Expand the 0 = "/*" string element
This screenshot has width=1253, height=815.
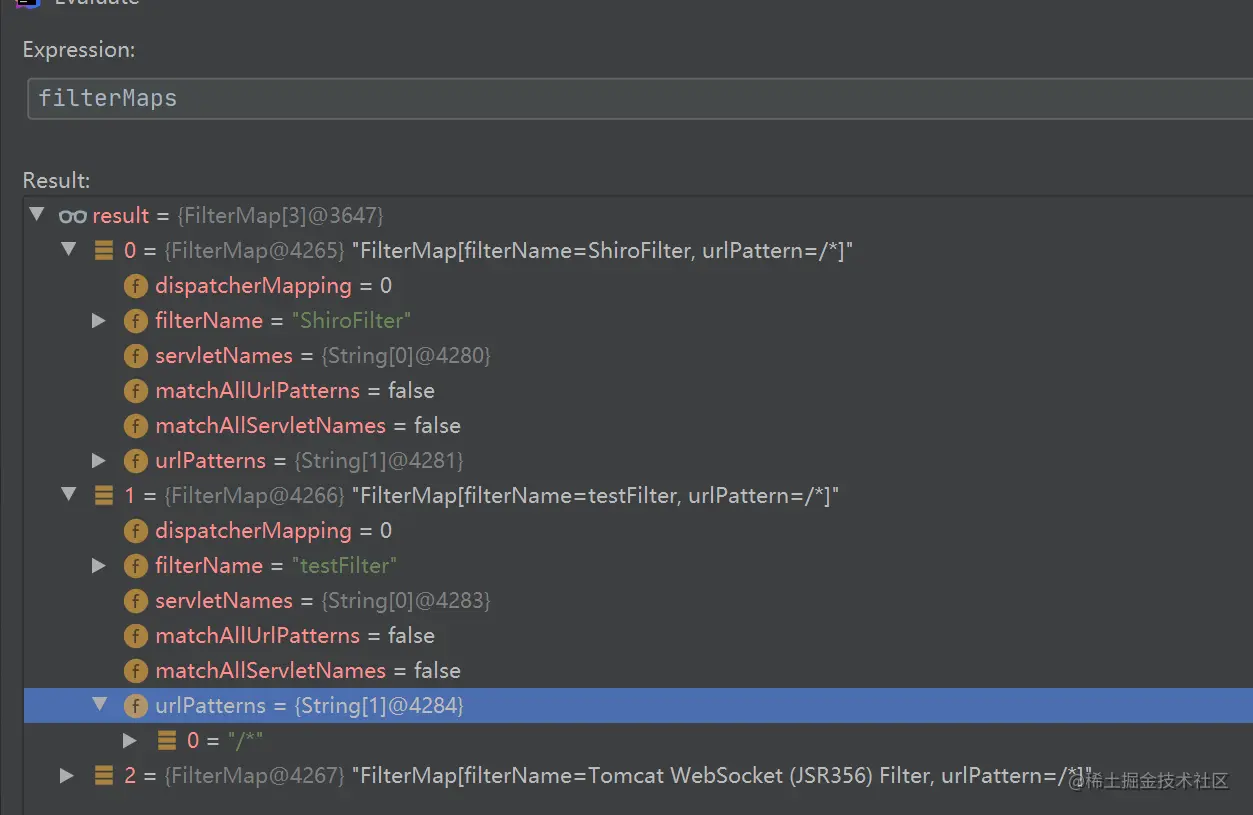130,740
